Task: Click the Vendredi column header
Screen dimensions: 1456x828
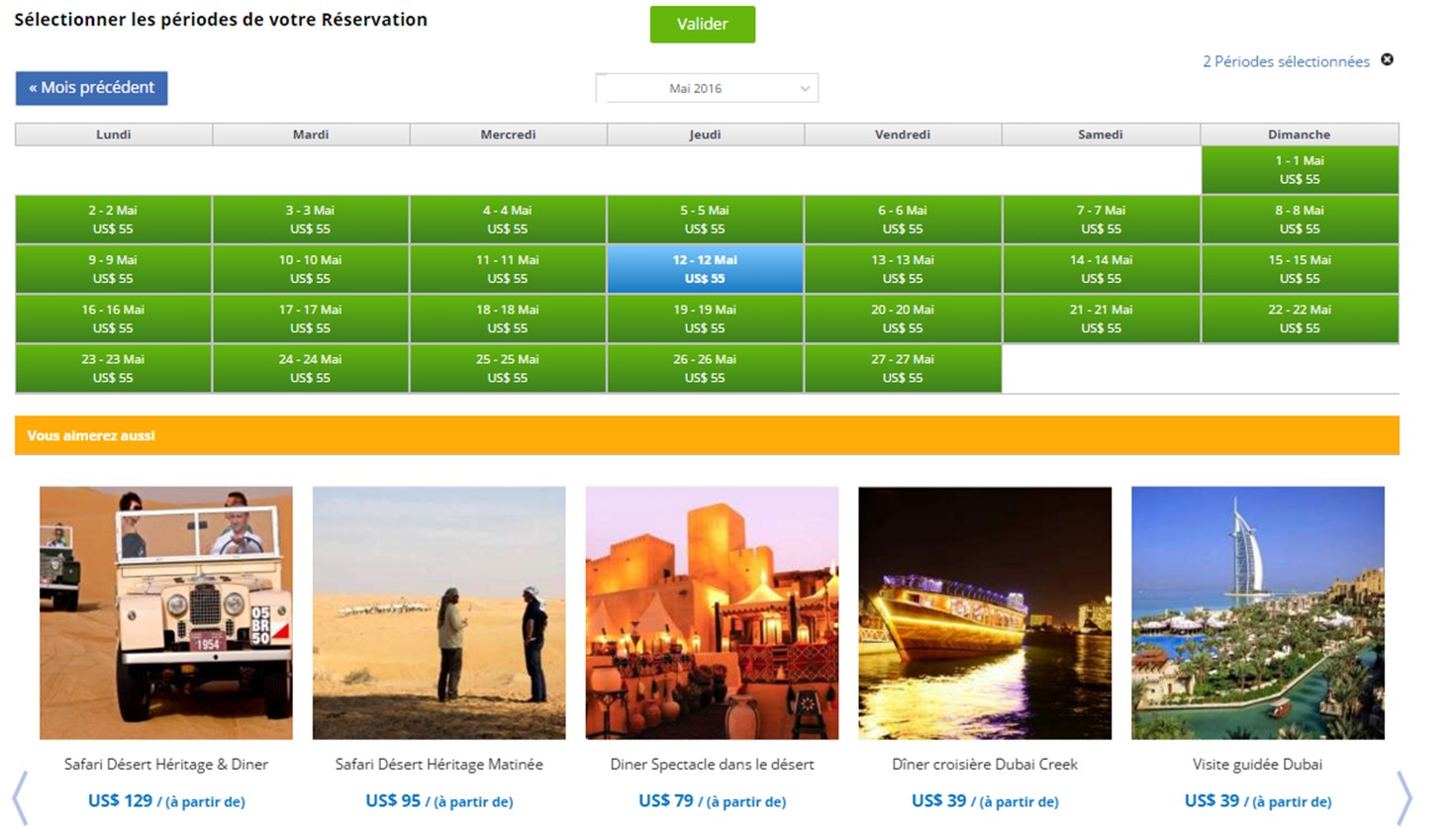Action: (x=903, y=135)
